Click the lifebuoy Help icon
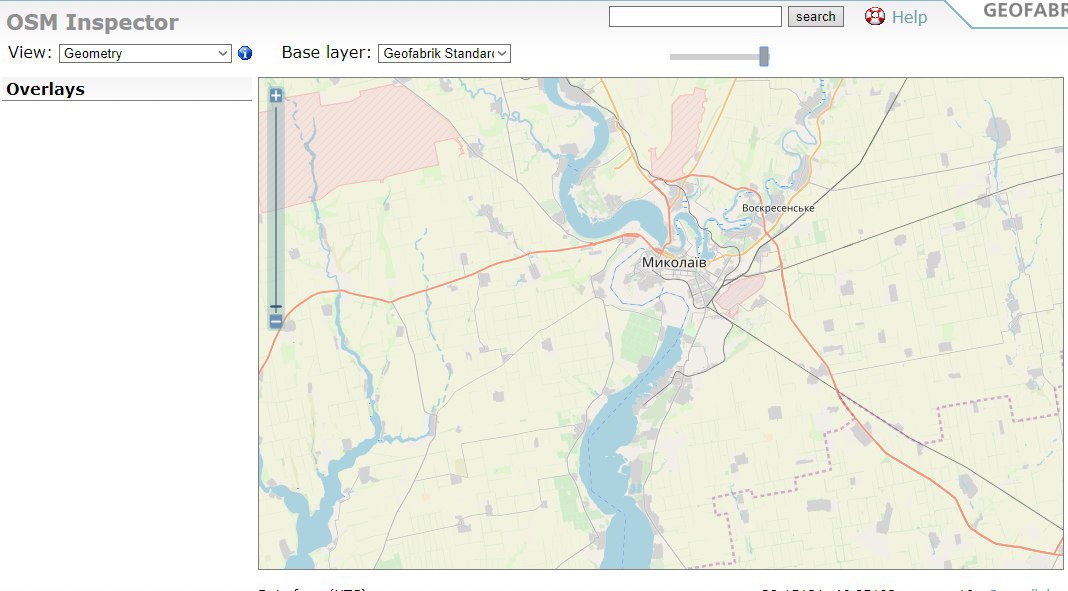The image size is (1068, 591). (x=875, y=16)
